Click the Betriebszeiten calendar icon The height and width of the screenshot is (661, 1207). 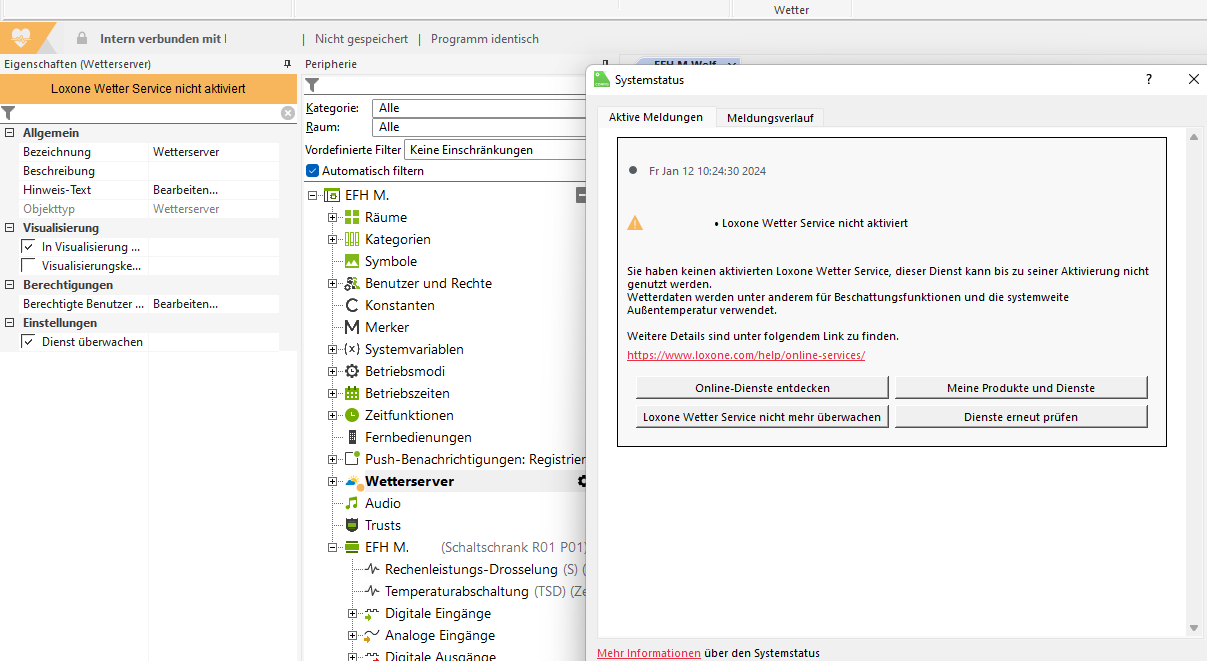click(x=352, y=393)
